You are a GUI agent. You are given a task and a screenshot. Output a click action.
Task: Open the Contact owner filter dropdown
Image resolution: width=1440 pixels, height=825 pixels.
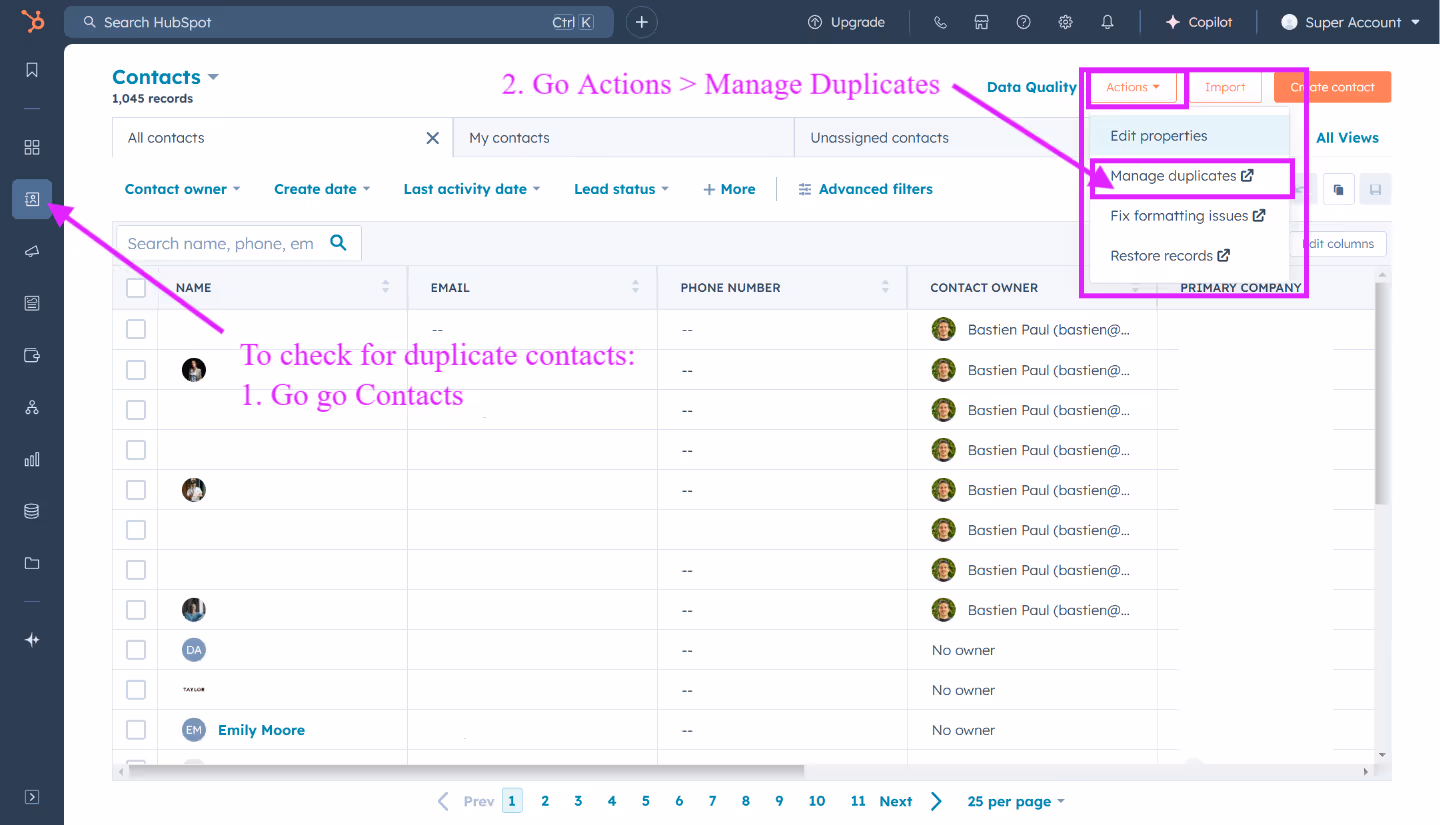tap(182, 188)
